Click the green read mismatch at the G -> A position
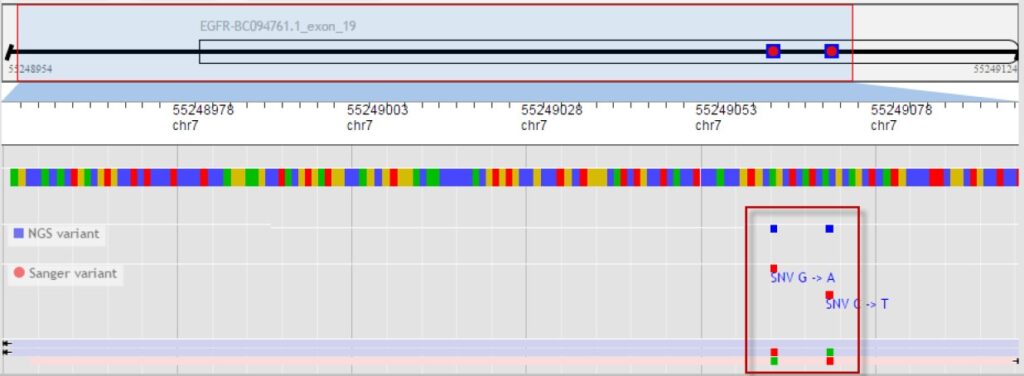 coord(774,360)
